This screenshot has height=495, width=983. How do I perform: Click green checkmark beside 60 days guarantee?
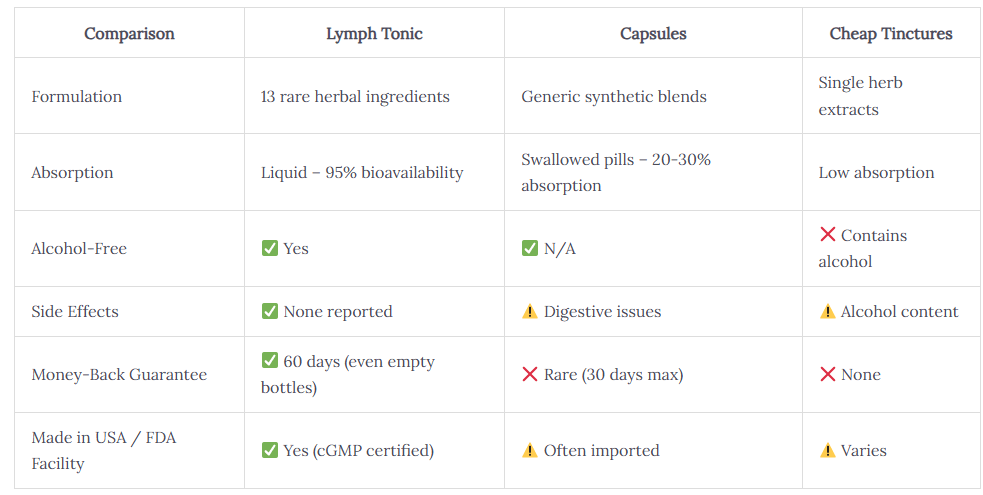[x=270, y=360]
